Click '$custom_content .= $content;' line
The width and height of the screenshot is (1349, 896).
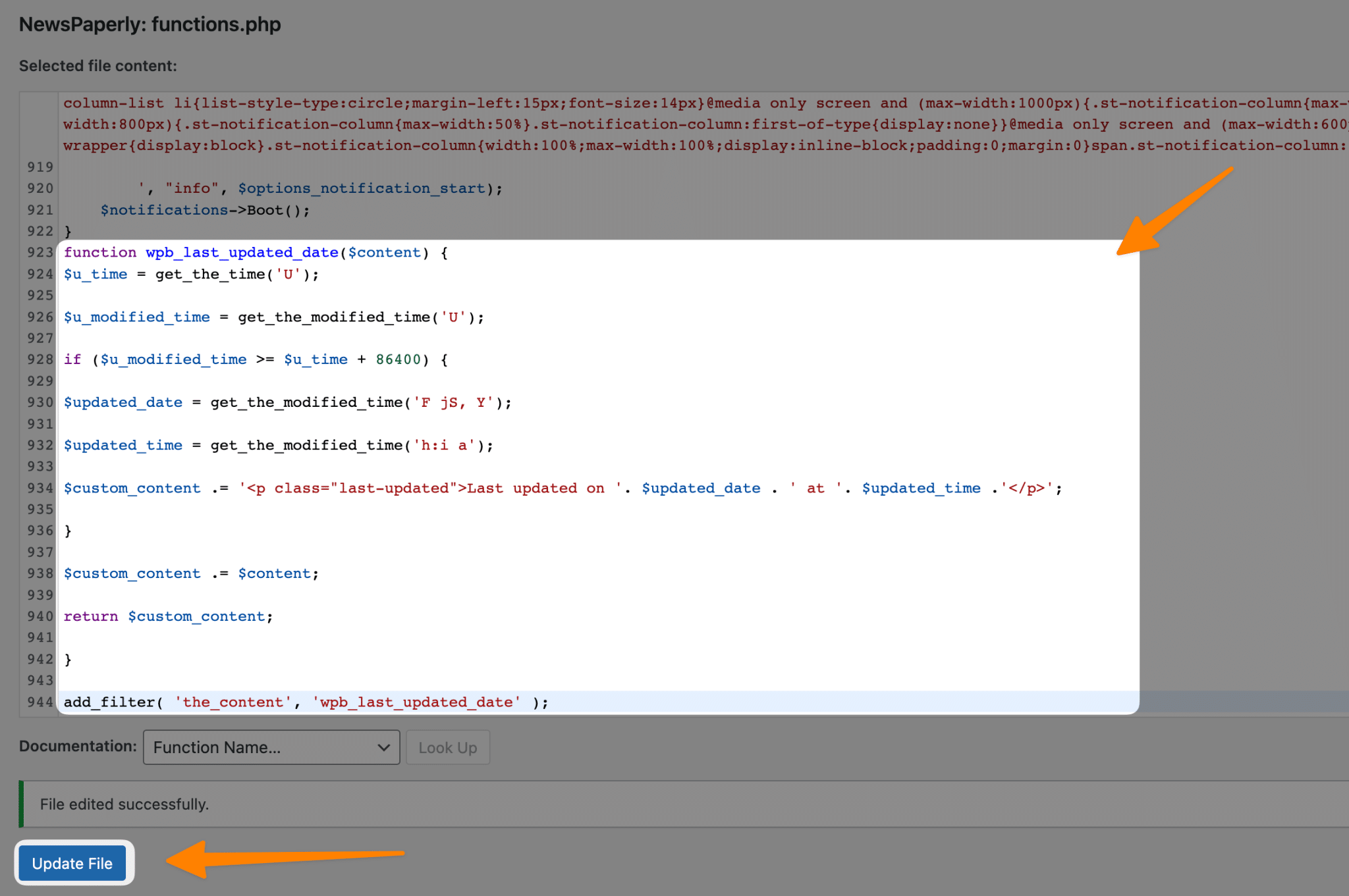[191, 574]
